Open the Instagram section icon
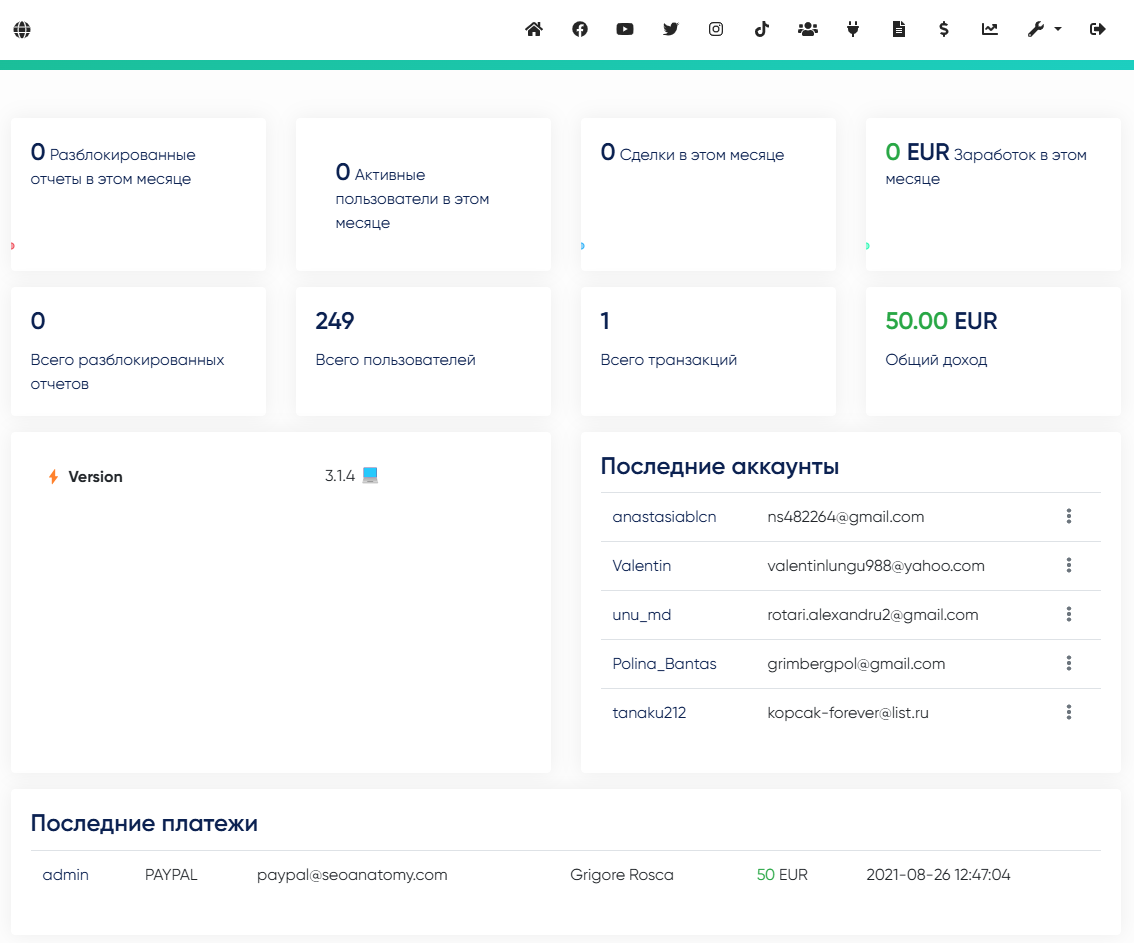This screenshot has width=1134, height=943. pyautogui.click(x=716, y=29)
